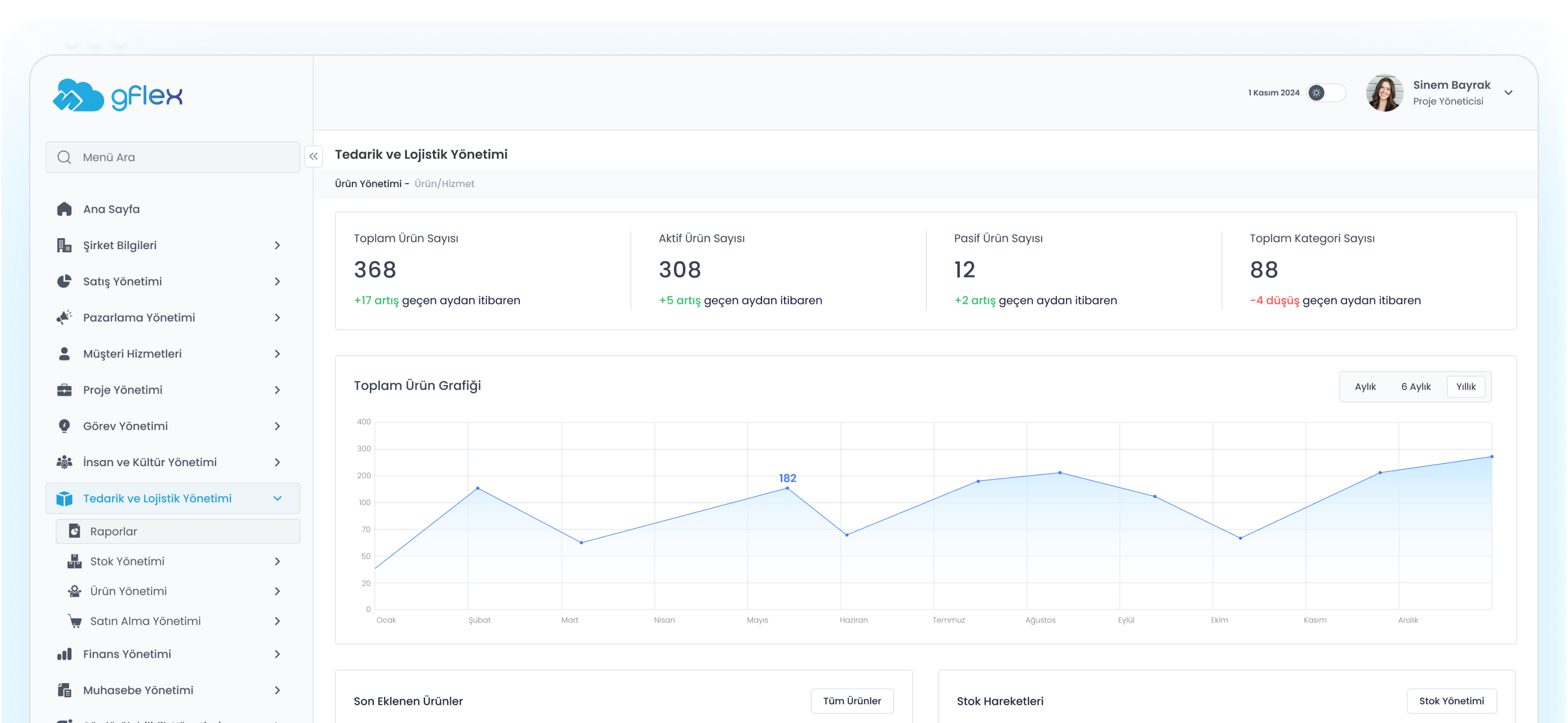
Task: Click the Ana Sayfa home icon
Action: point(64,209)
